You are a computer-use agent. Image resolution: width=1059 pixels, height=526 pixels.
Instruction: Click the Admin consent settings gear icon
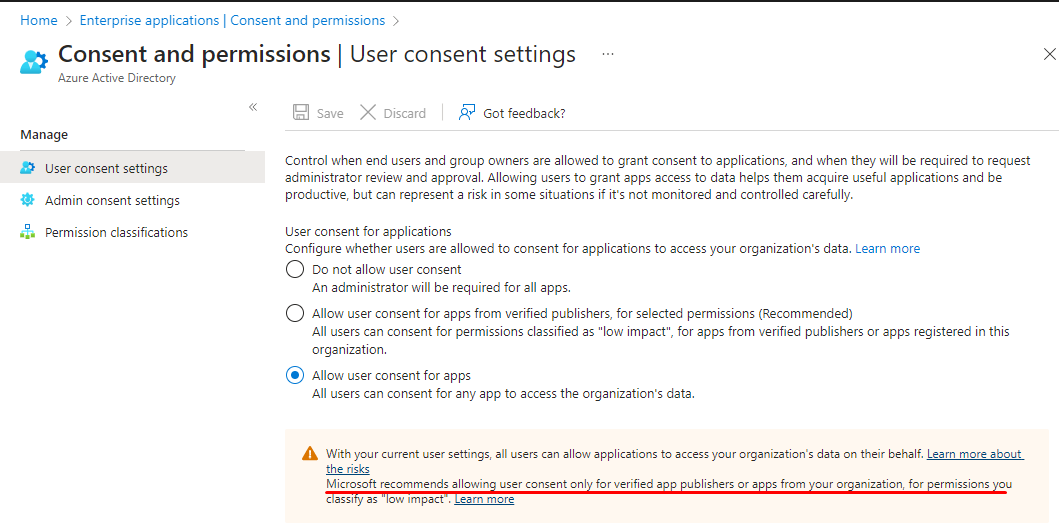coord(28,200)
